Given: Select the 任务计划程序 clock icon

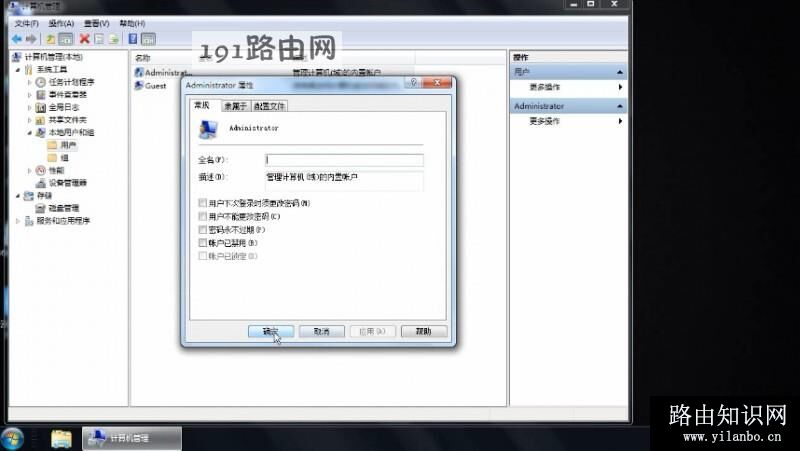Looking at the screenshot, I should pyautogui.click(x=41, y=82).
